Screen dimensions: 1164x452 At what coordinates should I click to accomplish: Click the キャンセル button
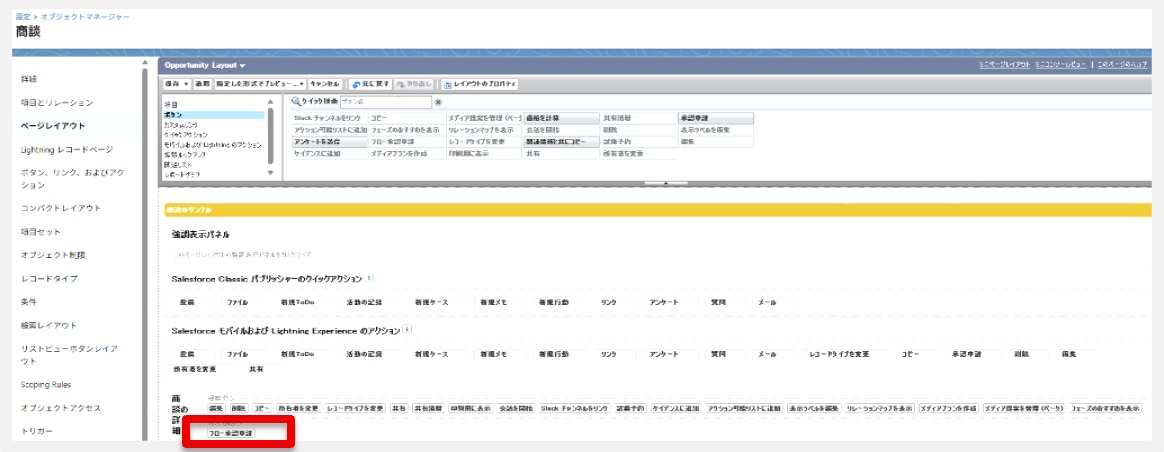(325, 84)
